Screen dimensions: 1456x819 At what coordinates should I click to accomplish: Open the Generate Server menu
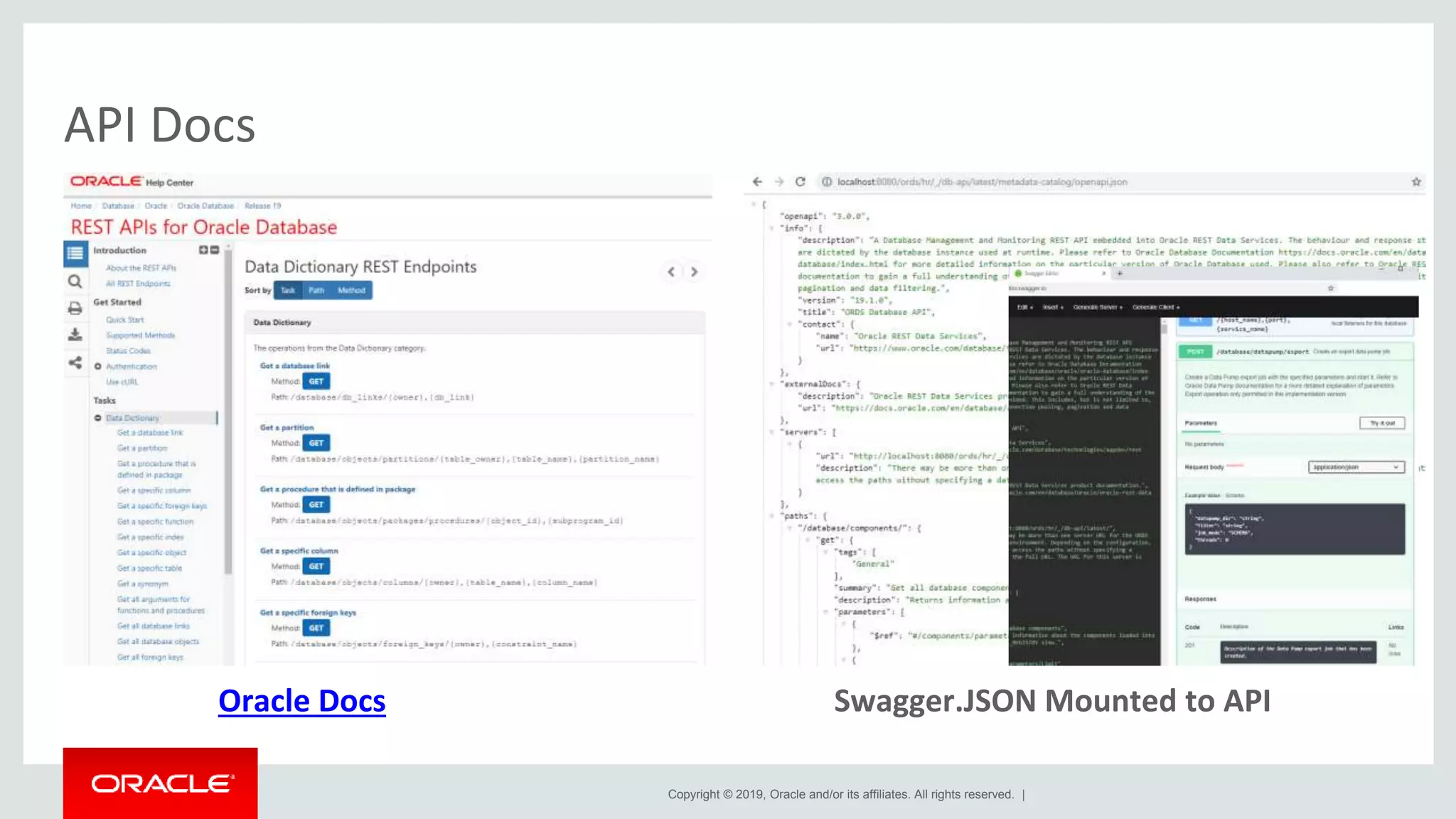(x=1098, y=307)
